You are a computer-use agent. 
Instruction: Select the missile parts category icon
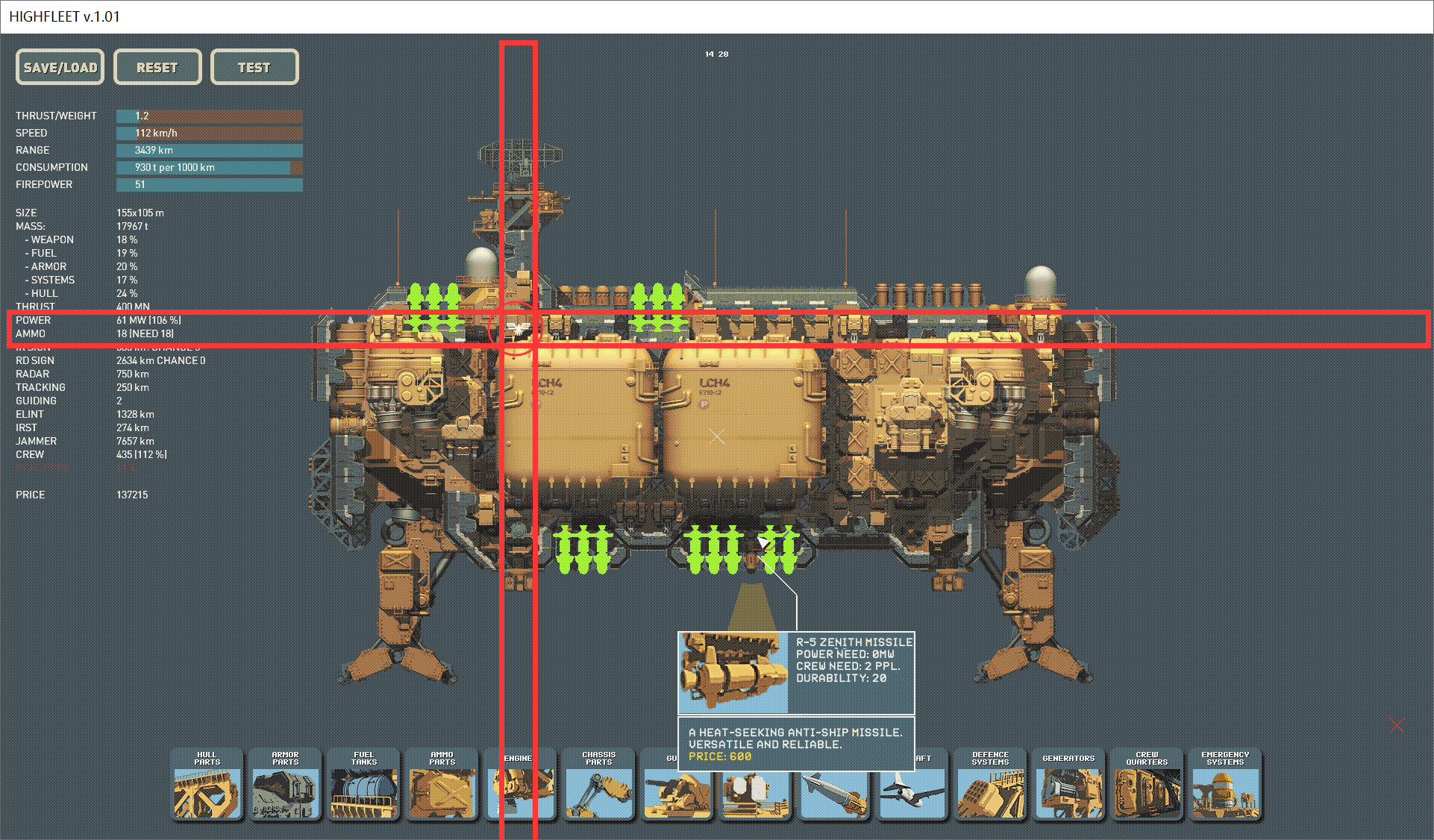coord(833,797)
